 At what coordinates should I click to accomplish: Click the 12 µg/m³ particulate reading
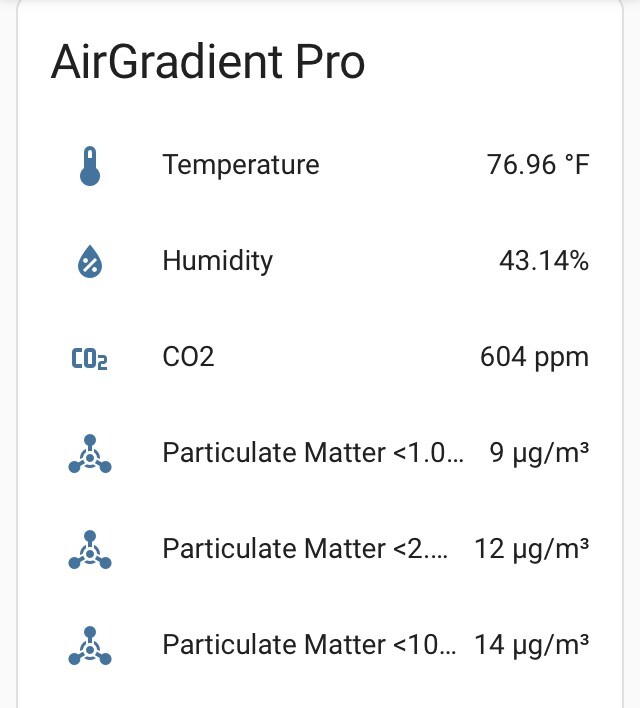532,549
